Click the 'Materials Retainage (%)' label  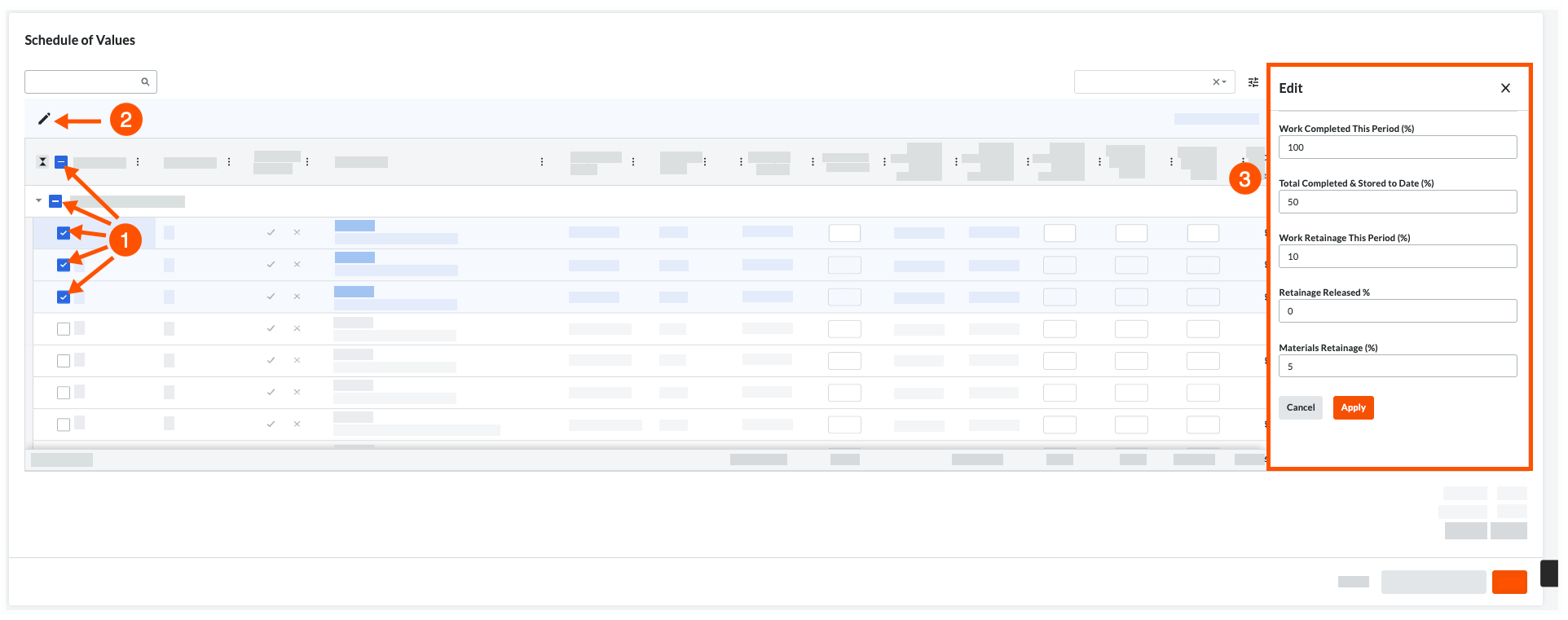[x=1328, y=348]
